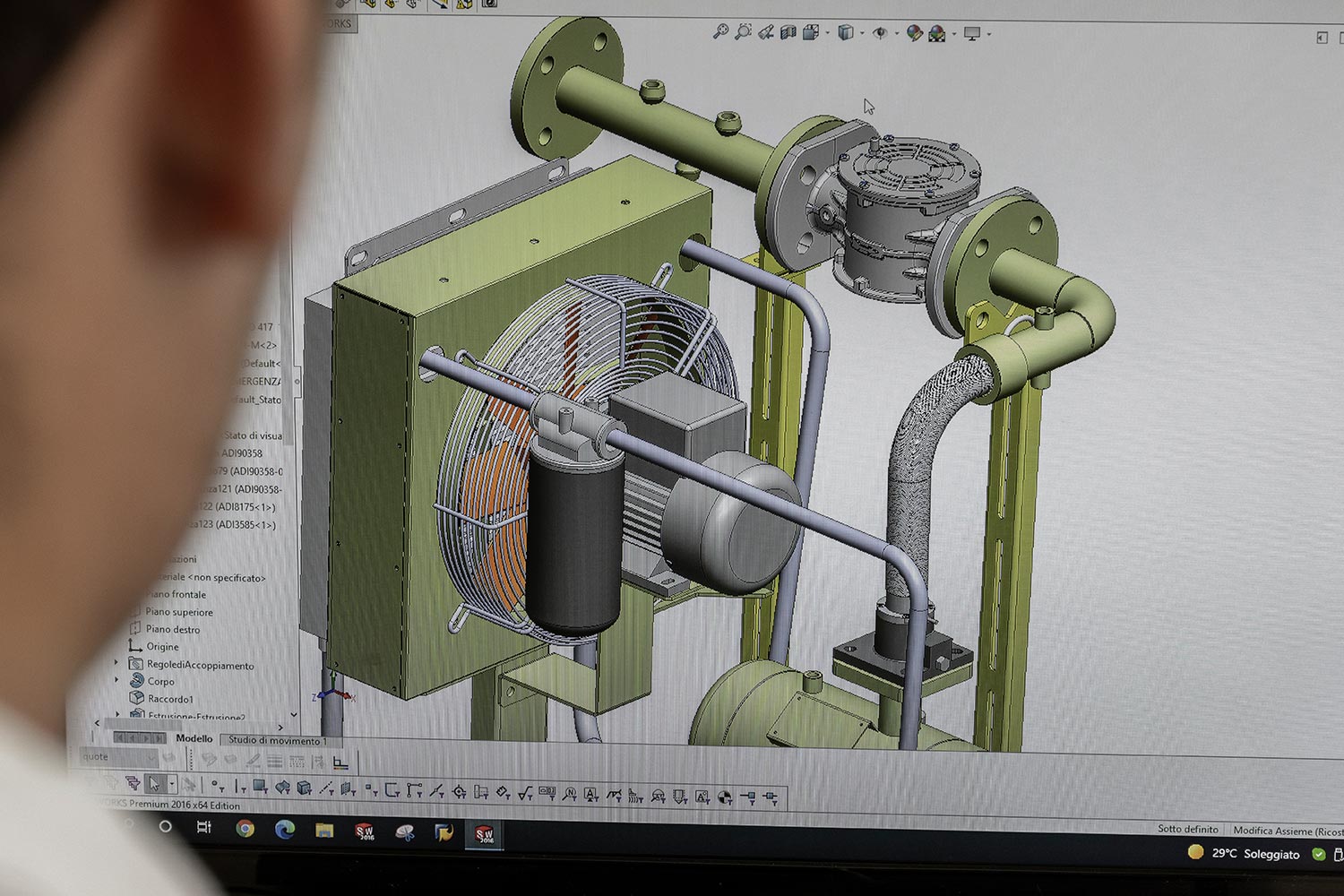This screenshot has height=896, width=1344.
Task: Expand the RegolediAccoppiamento tree node
Action: coord(116,662)
